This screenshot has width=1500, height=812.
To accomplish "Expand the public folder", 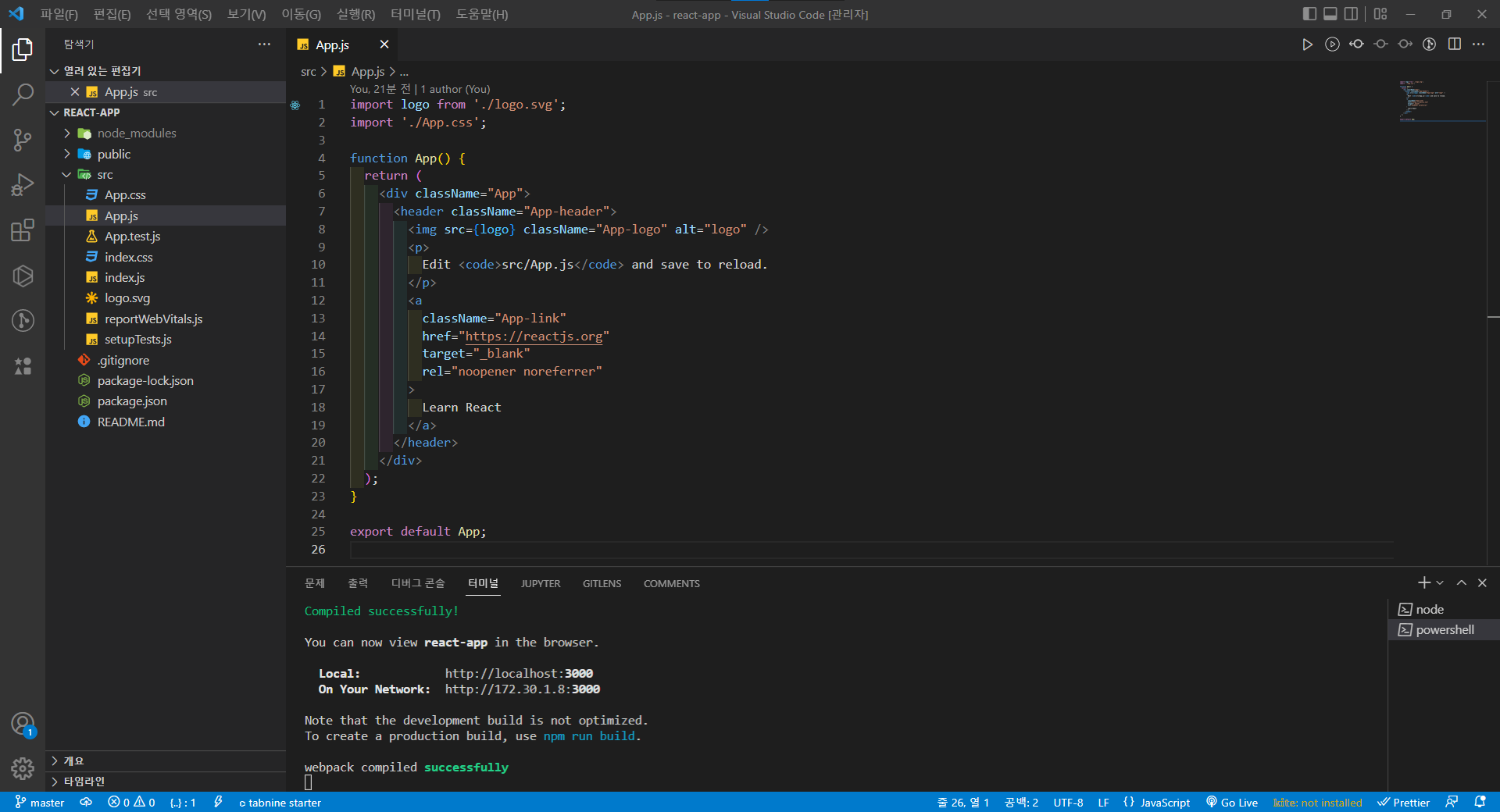I will 166,155.
